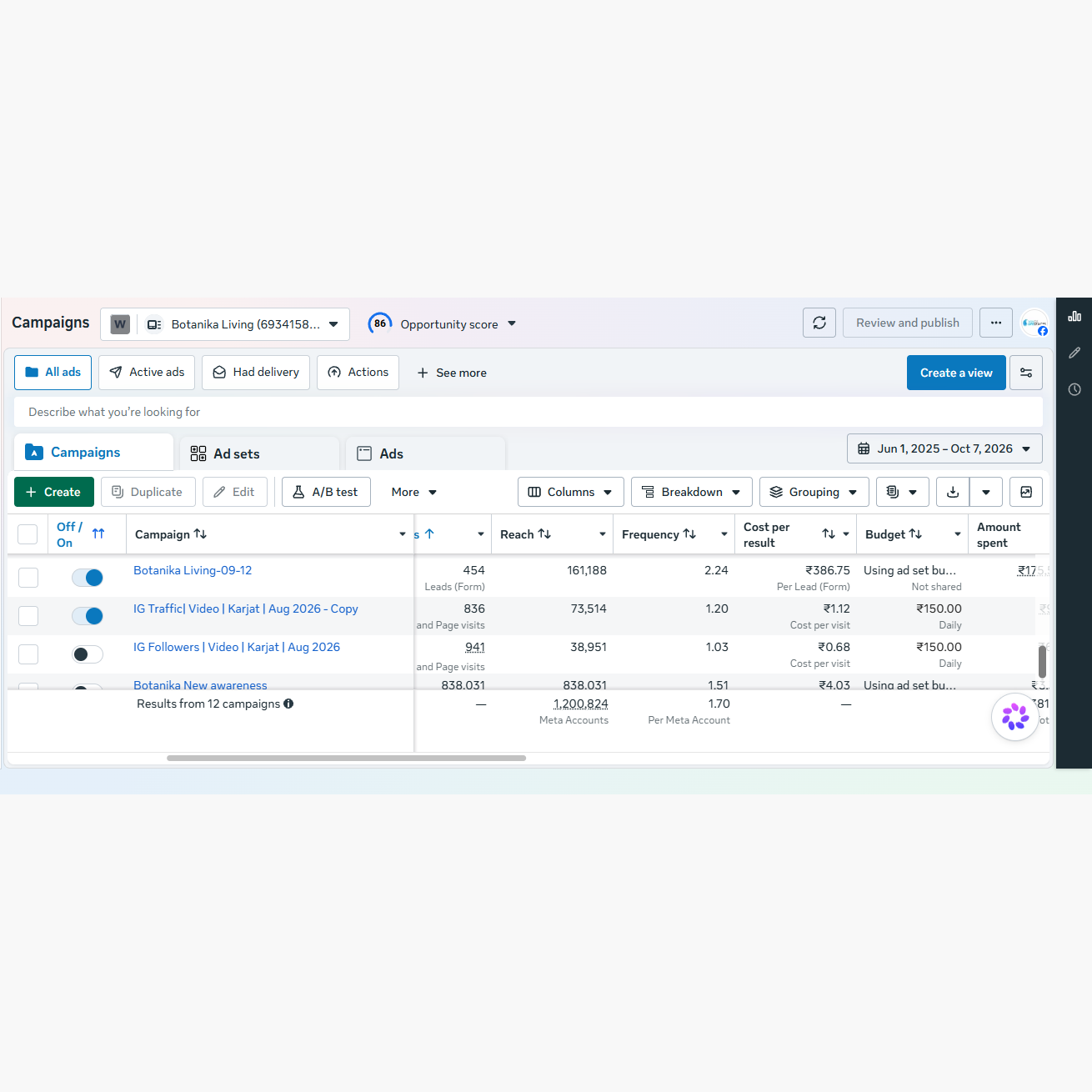Viewport: 1092px width, 1092px height.
Task: Turn off the Botanika Living-09-12 campaign toggle
Action: (88, 577)
